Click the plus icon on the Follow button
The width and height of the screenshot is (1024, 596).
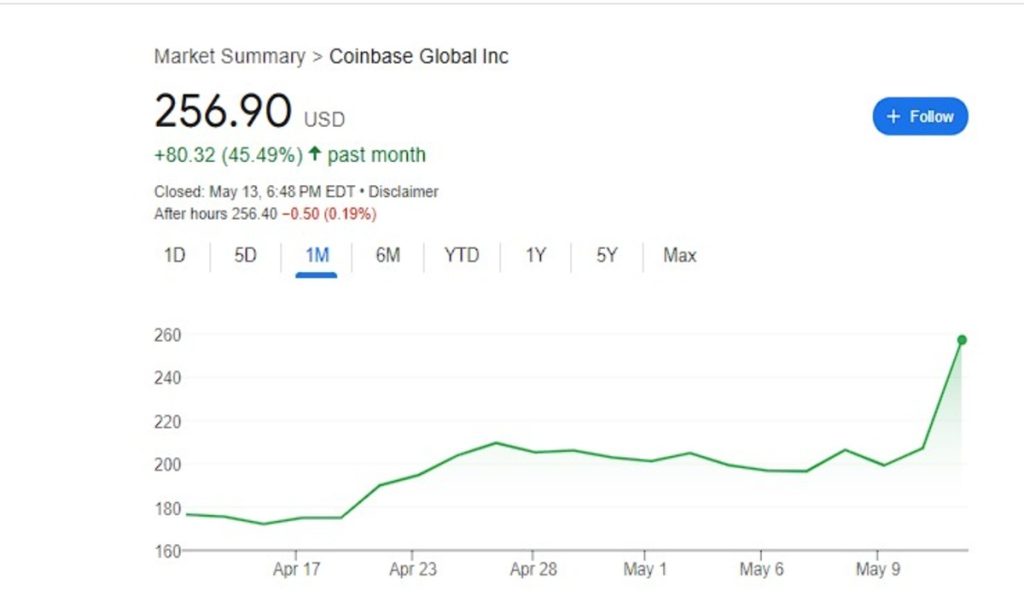coord(894,116)
